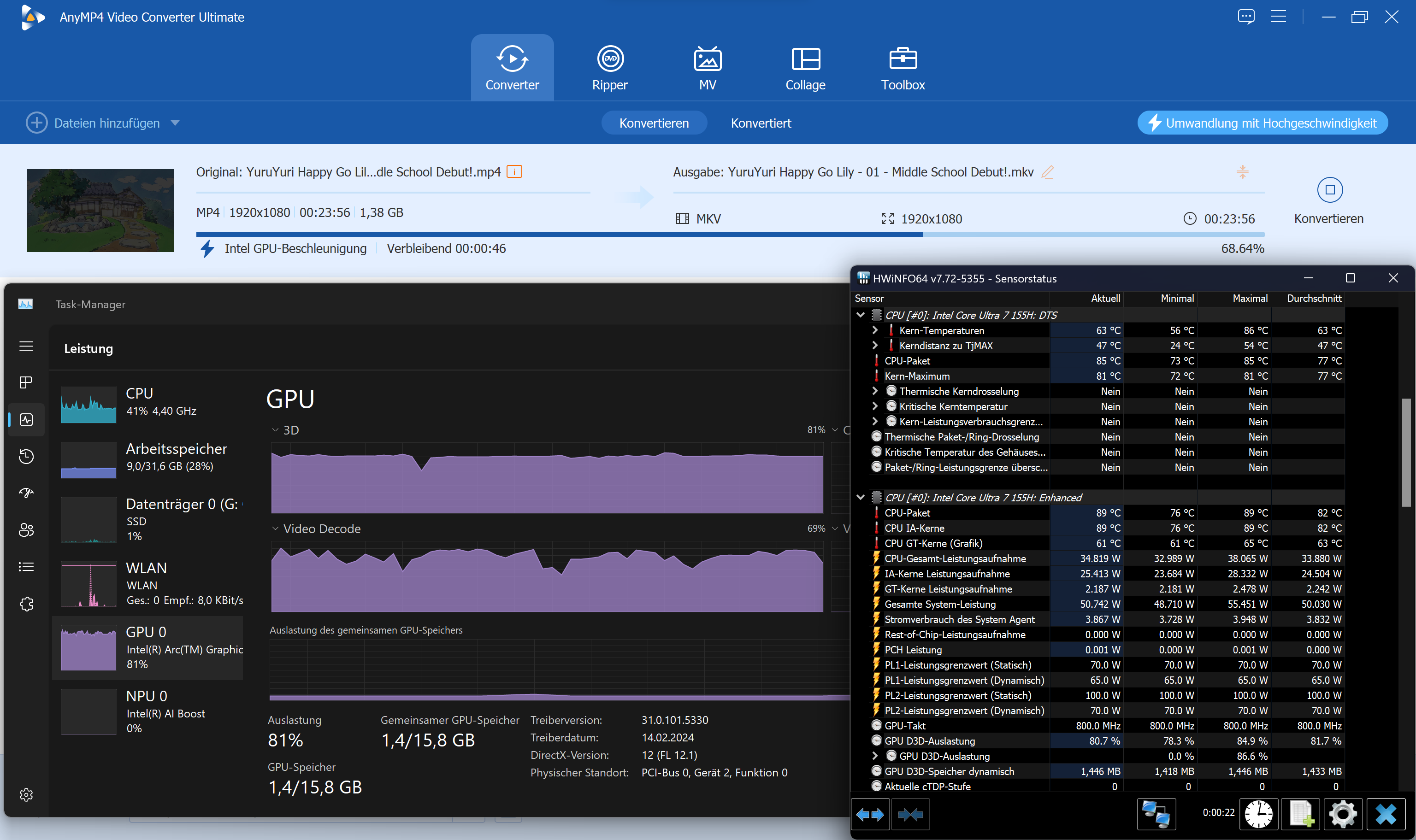Expand nested GPU D3D-Auslastung row

click(x=875, y=756)
